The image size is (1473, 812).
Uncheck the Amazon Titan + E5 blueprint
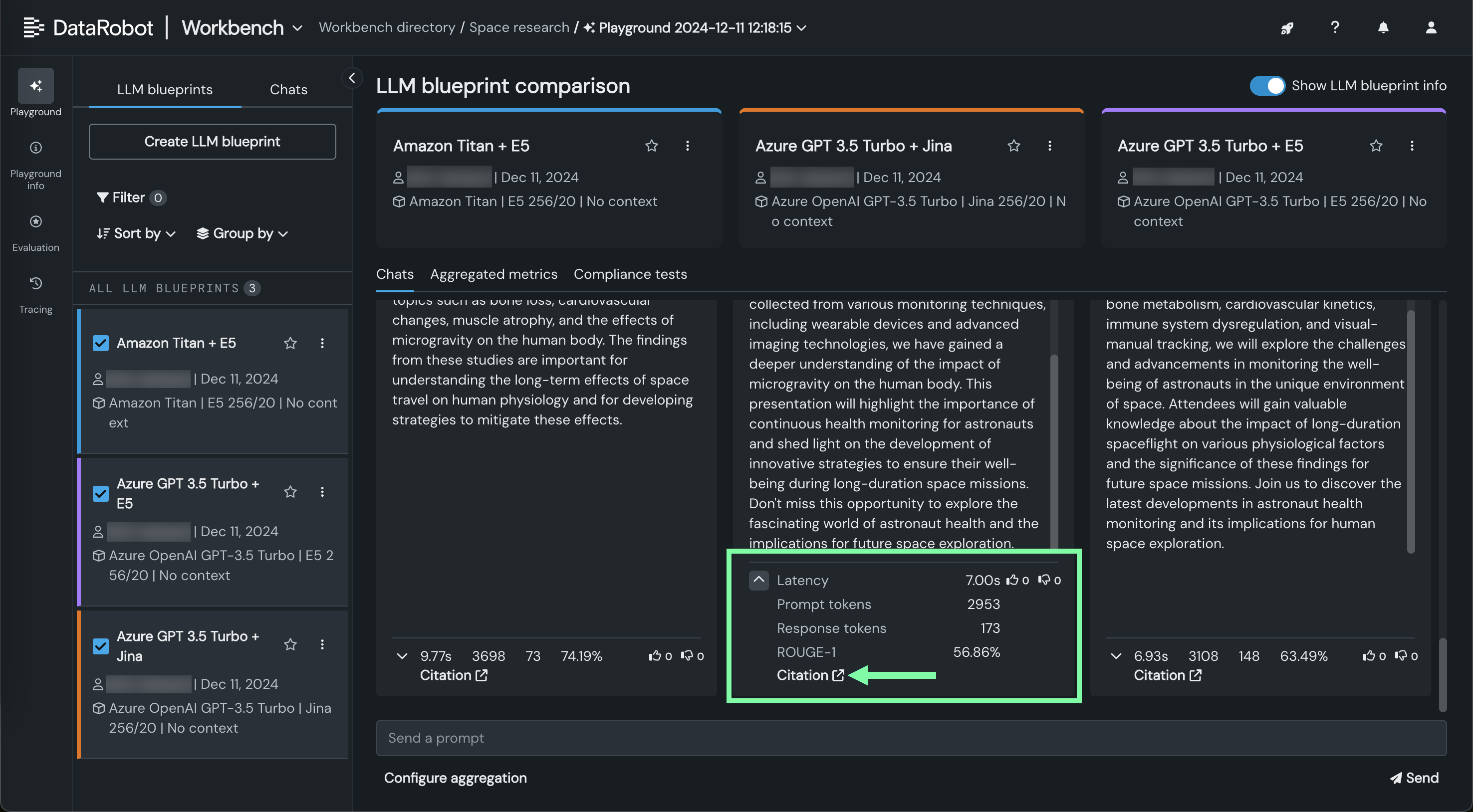coord(101,343)
